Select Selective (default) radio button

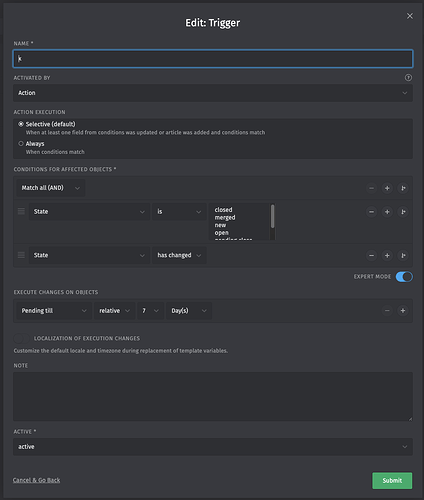tap(21, 124)
